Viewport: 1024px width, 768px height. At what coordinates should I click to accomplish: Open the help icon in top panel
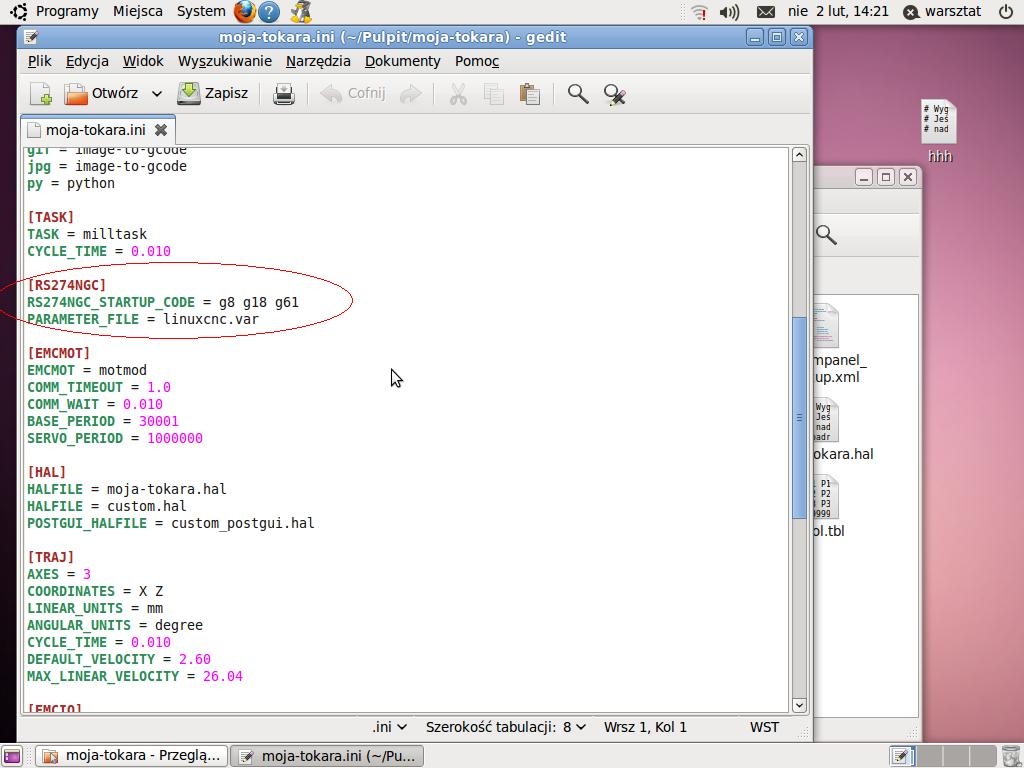(x=269, y=12)
